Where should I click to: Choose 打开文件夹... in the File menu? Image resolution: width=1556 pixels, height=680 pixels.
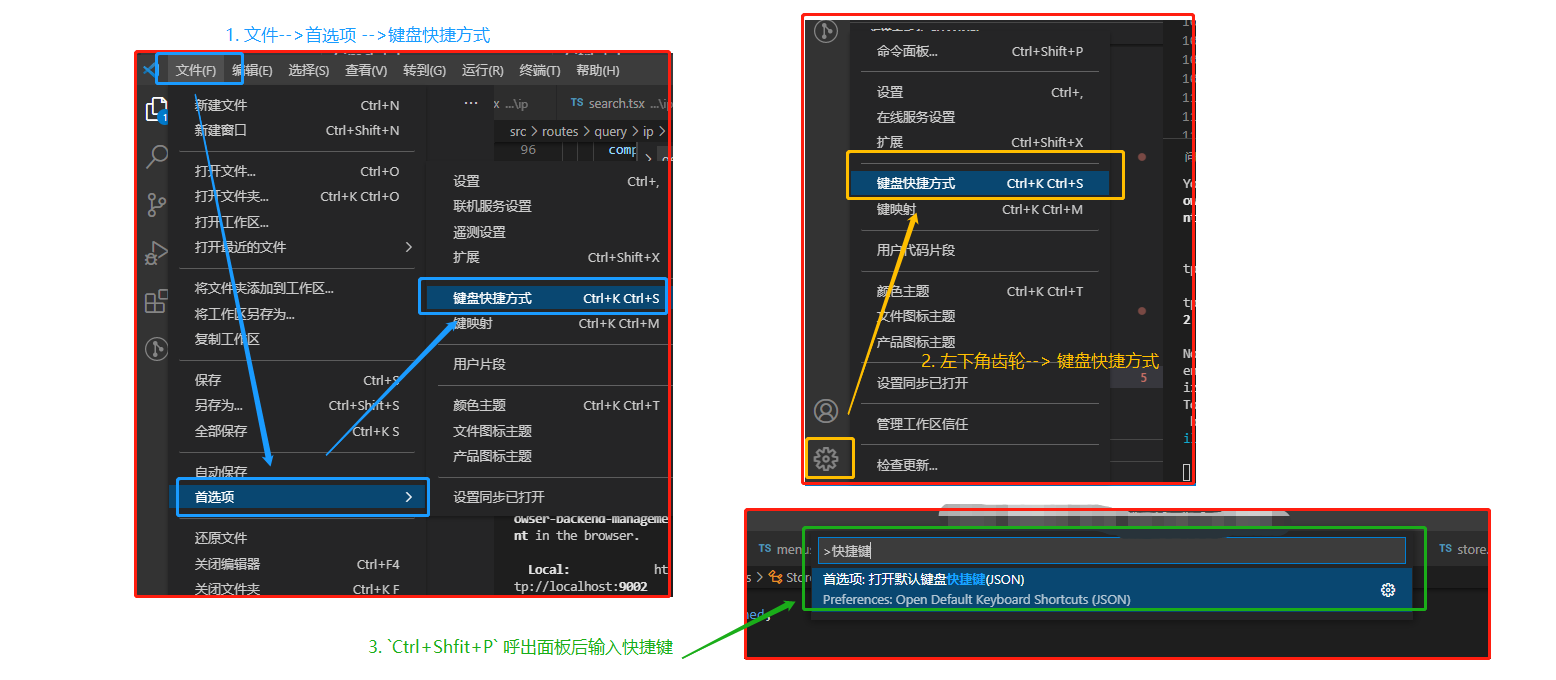[296, 196]
